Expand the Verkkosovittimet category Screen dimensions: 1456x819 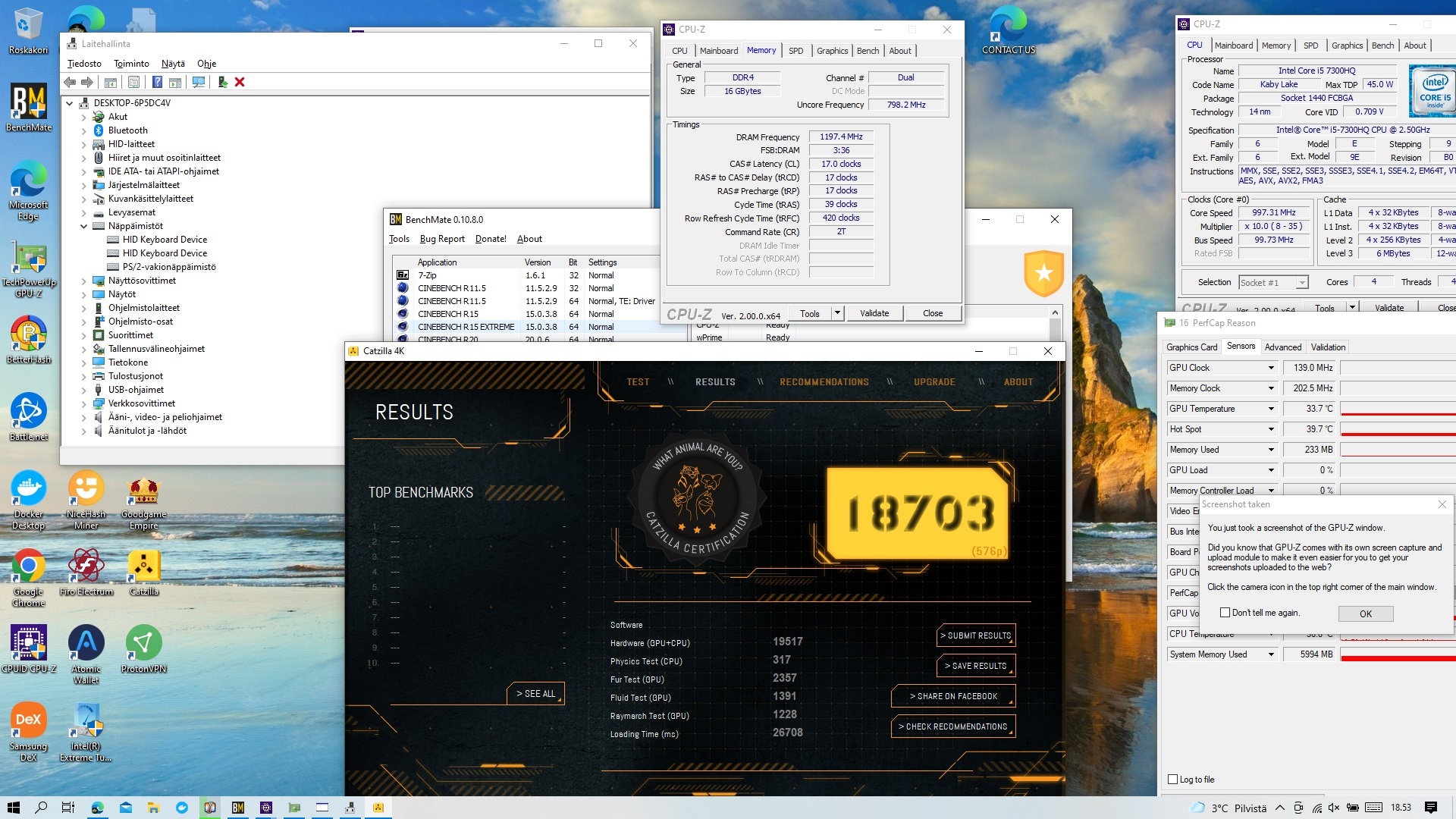[x=83, y=403]
